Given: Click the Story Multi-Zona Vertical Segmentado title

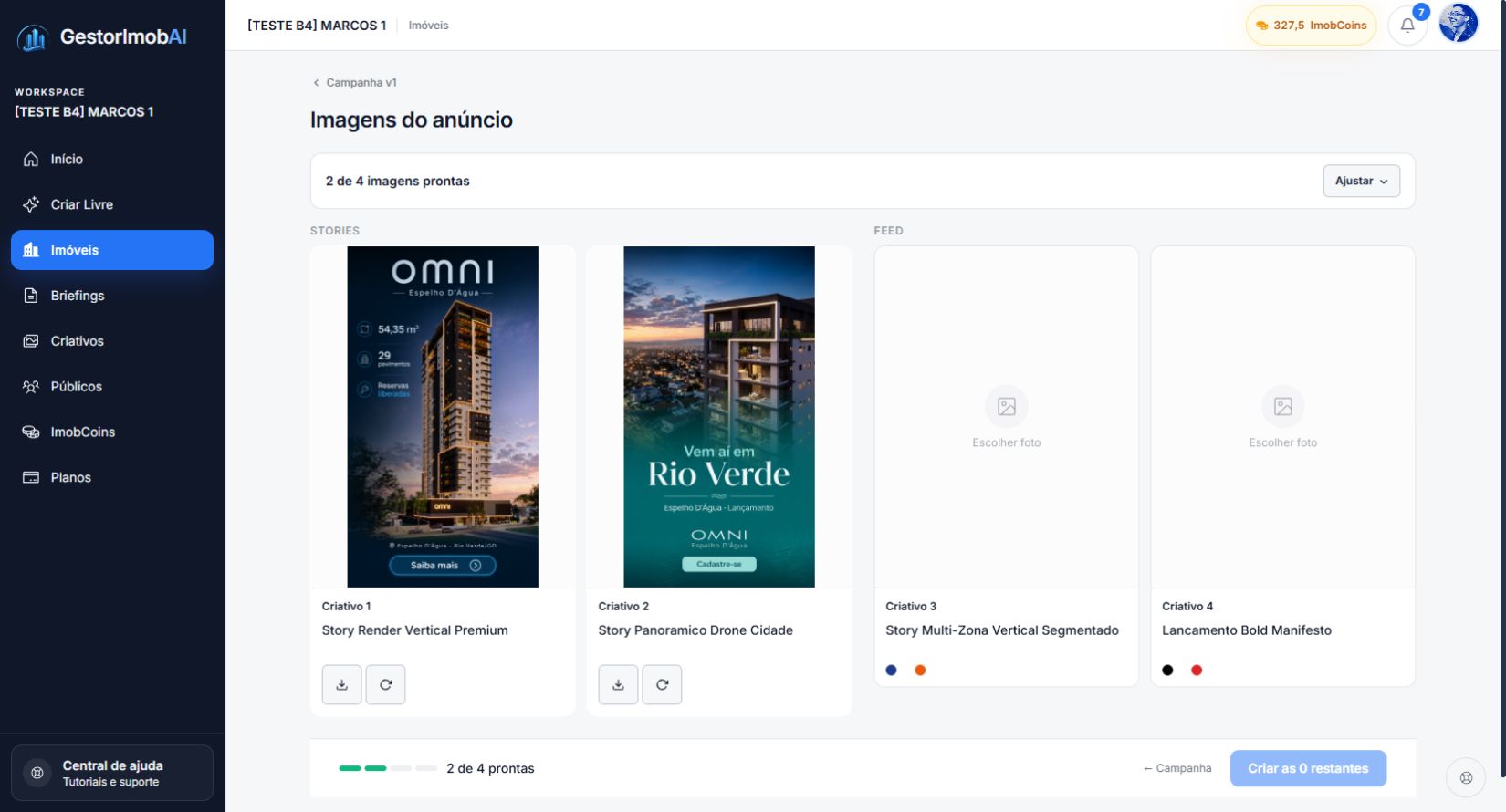Looking at the screenshot, I should 1002,630.
